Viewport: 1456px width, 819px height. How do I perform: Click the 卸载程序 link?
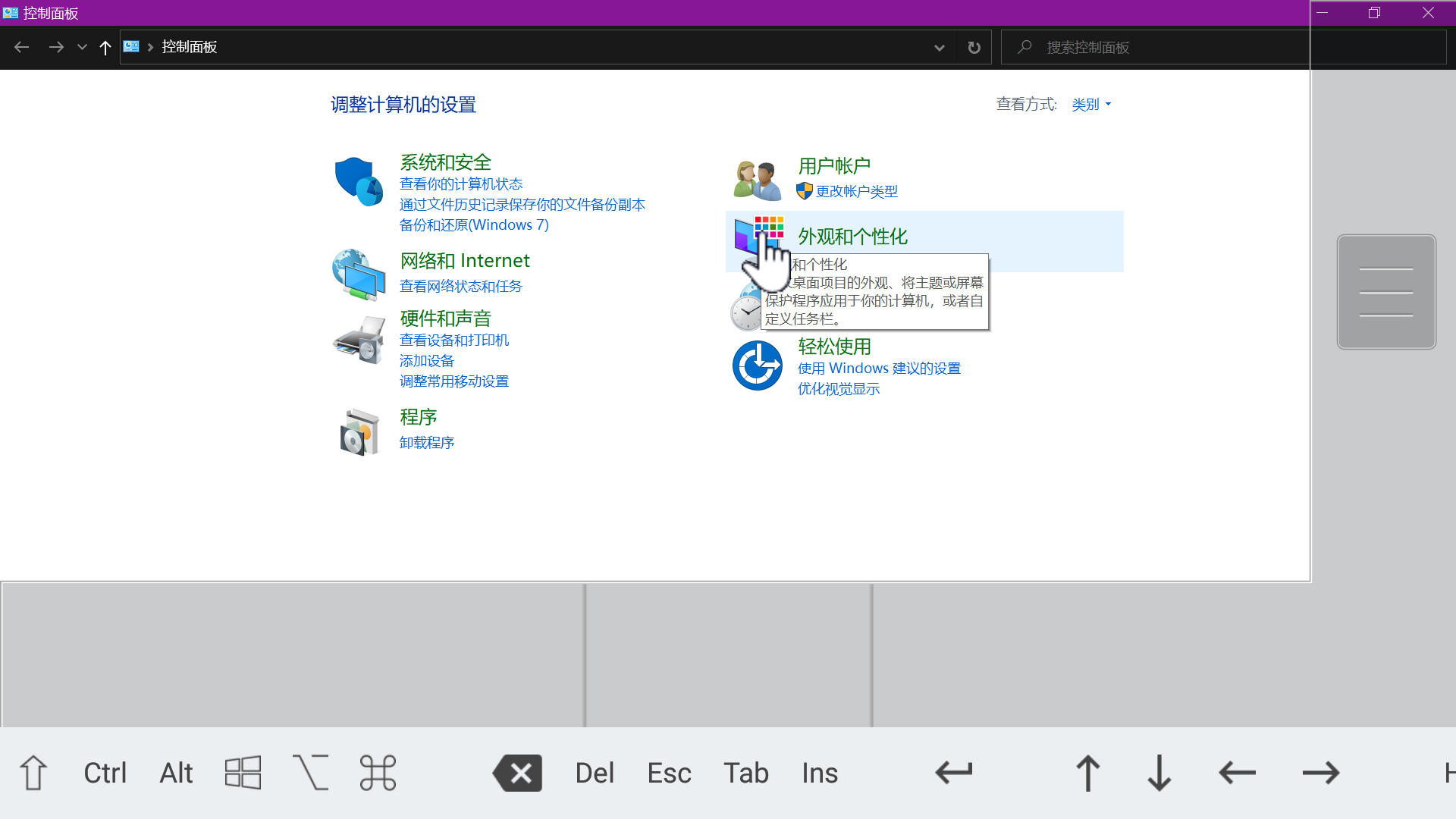tap(427, 443)
